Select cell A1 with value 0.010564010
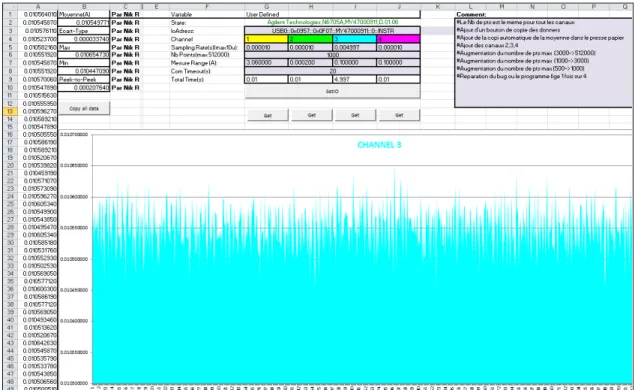 click(38, 14)
